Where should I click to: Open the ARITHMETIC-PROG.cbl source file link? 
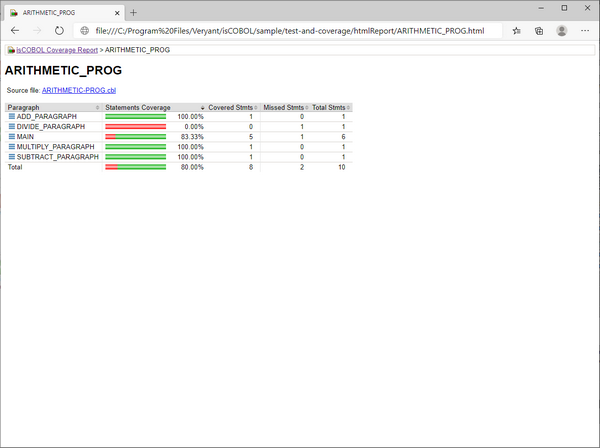(x=79, y=90)
